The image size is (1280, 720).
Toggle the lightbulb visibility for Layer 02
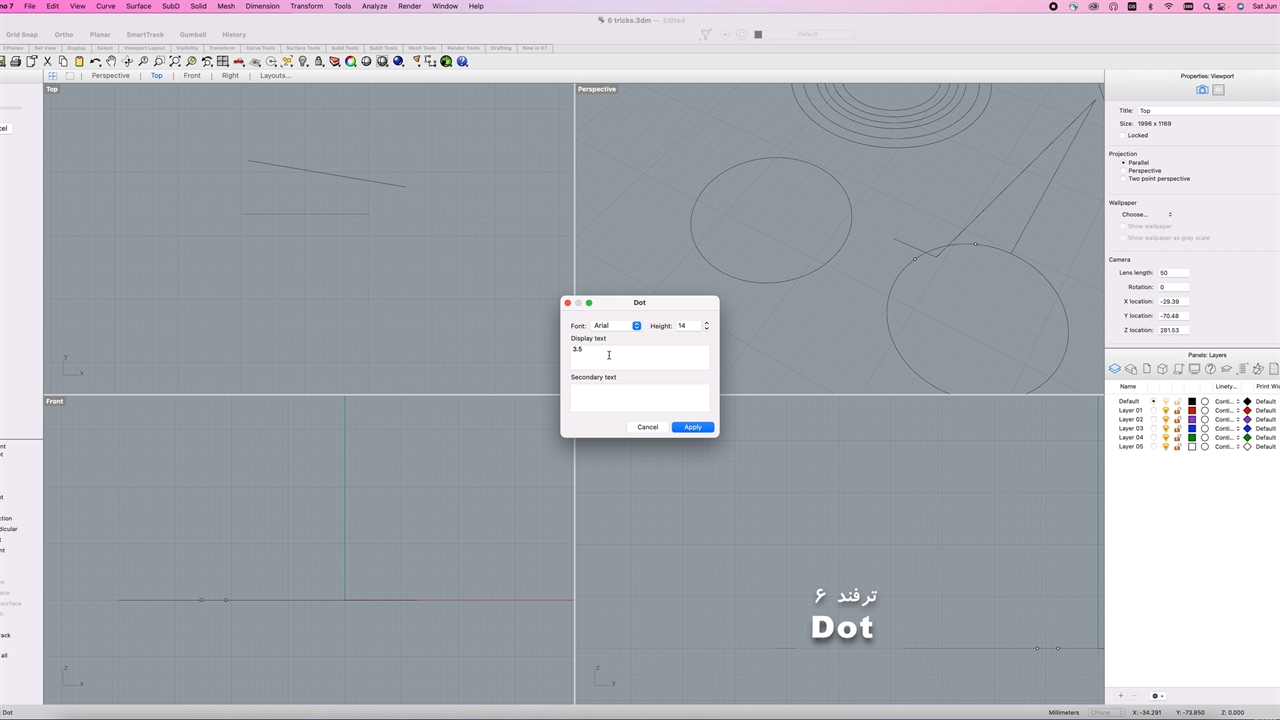1165,420
